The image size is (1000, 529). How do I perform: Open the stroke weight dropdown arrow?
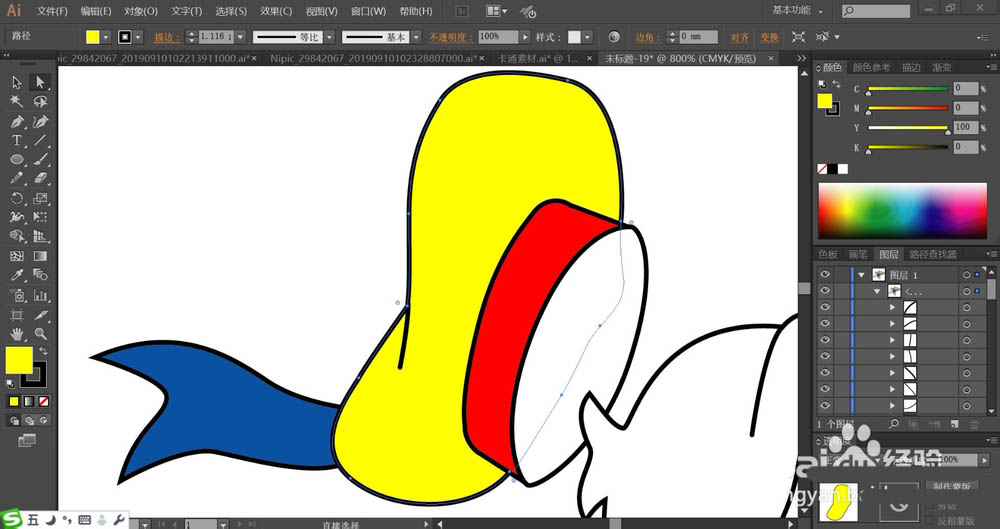(x=240, y=37)
